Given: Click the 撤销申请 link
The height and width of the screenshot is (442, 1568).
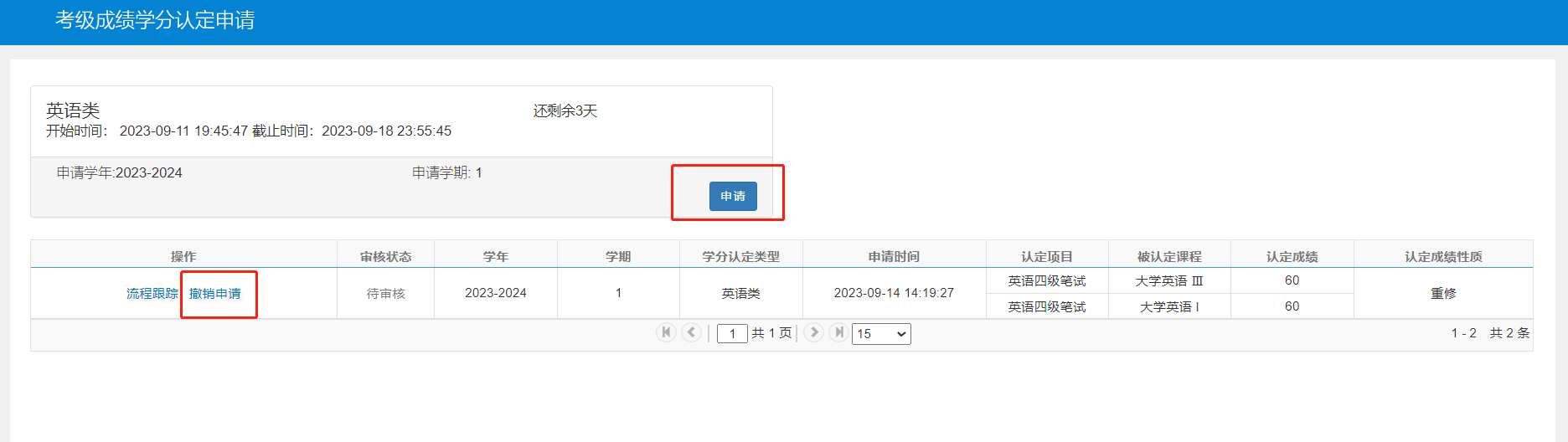Looking at the screenshot, I should (215, 293).
